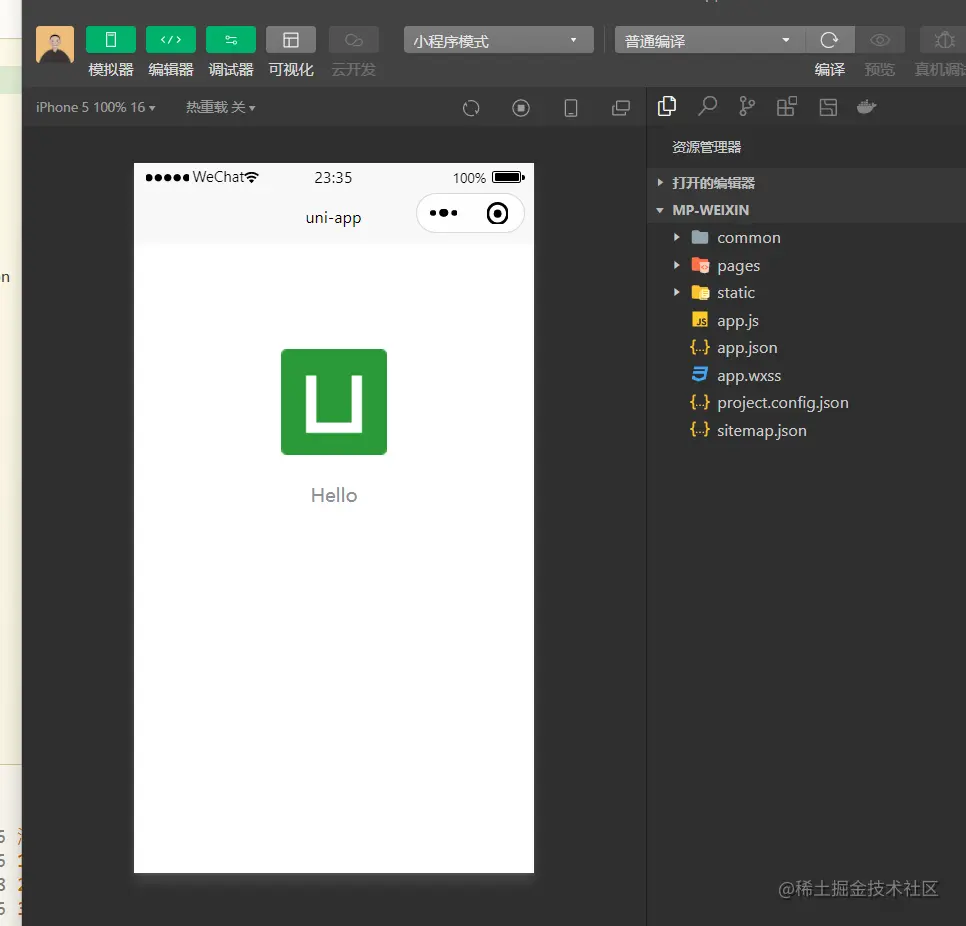Open the explorer files icon in editor sidebar

(667, 107)
